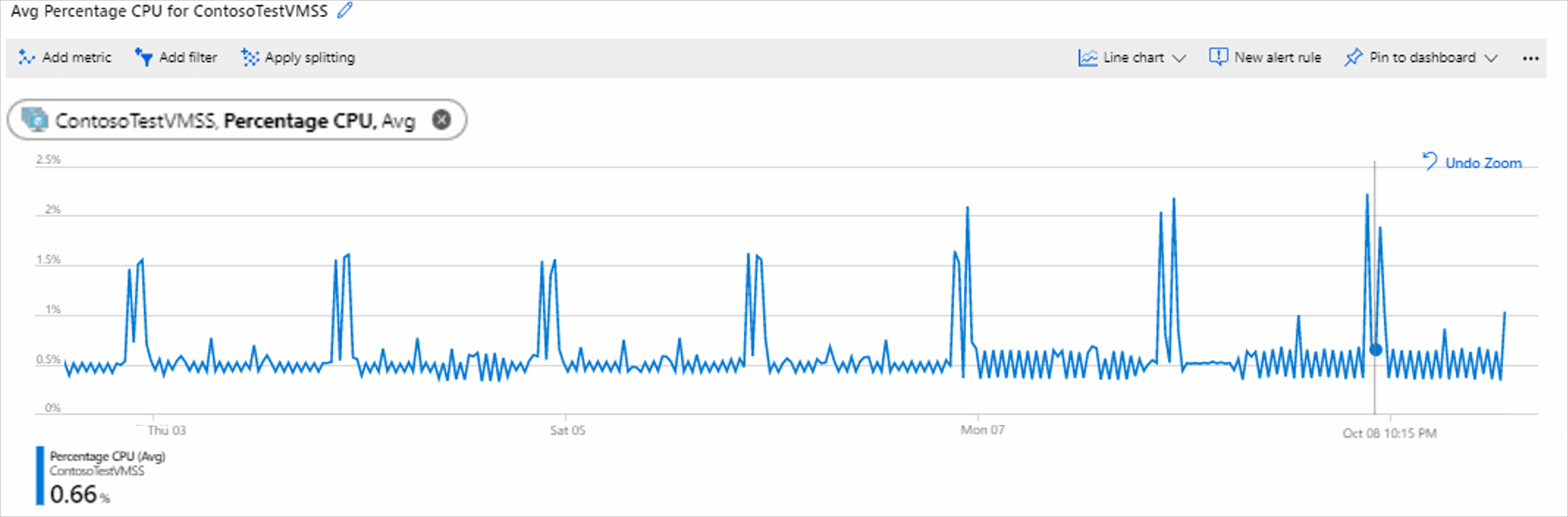The width and height of the screenshot is (1568, 517).
Task: Click the New alert rule button text
Action: [1277, 57]
